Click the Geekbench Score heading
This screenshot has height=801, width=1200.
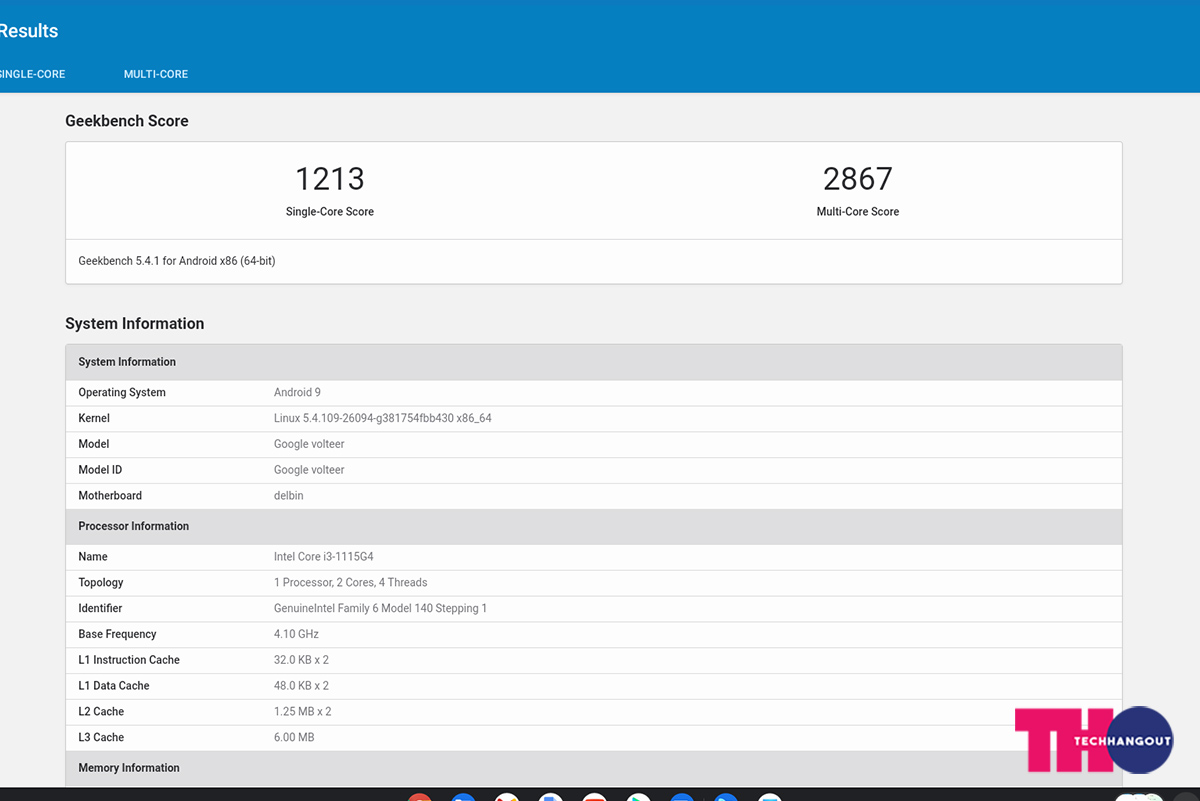pyautogui.click(x=127, y=121)
